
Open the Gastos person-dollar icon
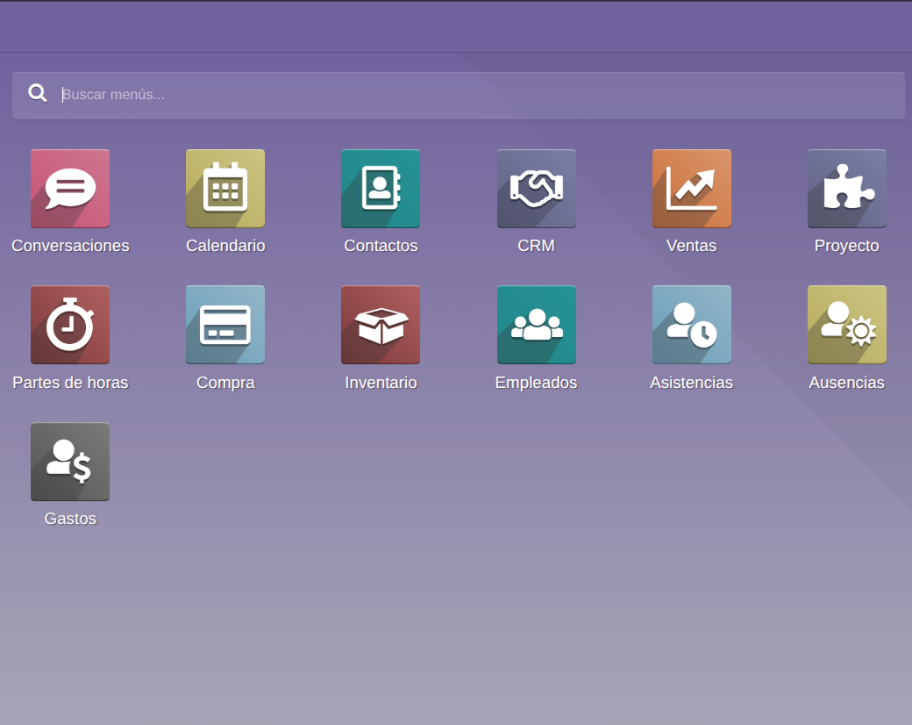pyautogui.click(x=70, y=462)
